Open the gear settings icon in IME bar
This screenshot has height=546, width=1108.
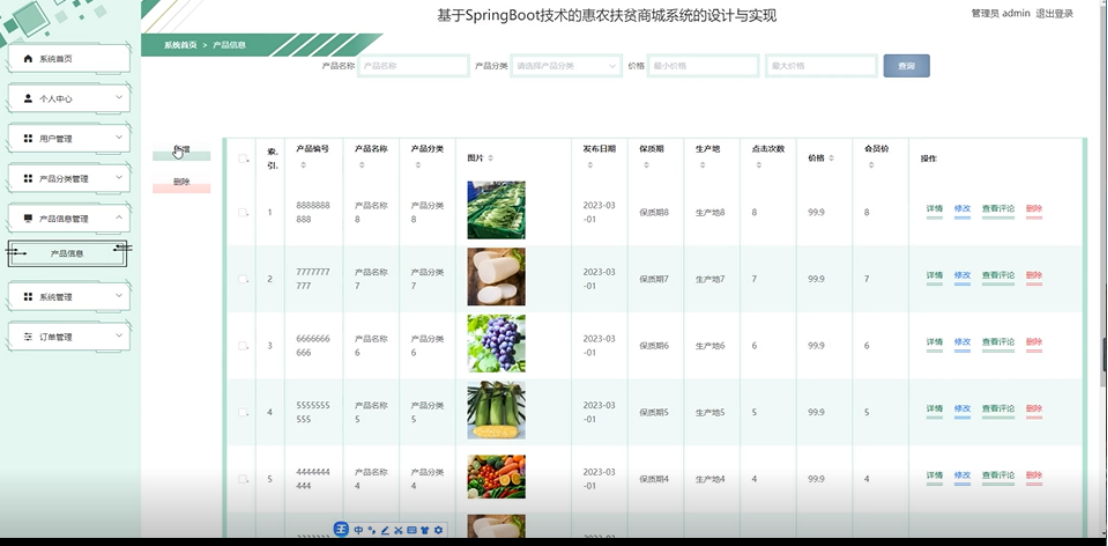coord(438,530)
